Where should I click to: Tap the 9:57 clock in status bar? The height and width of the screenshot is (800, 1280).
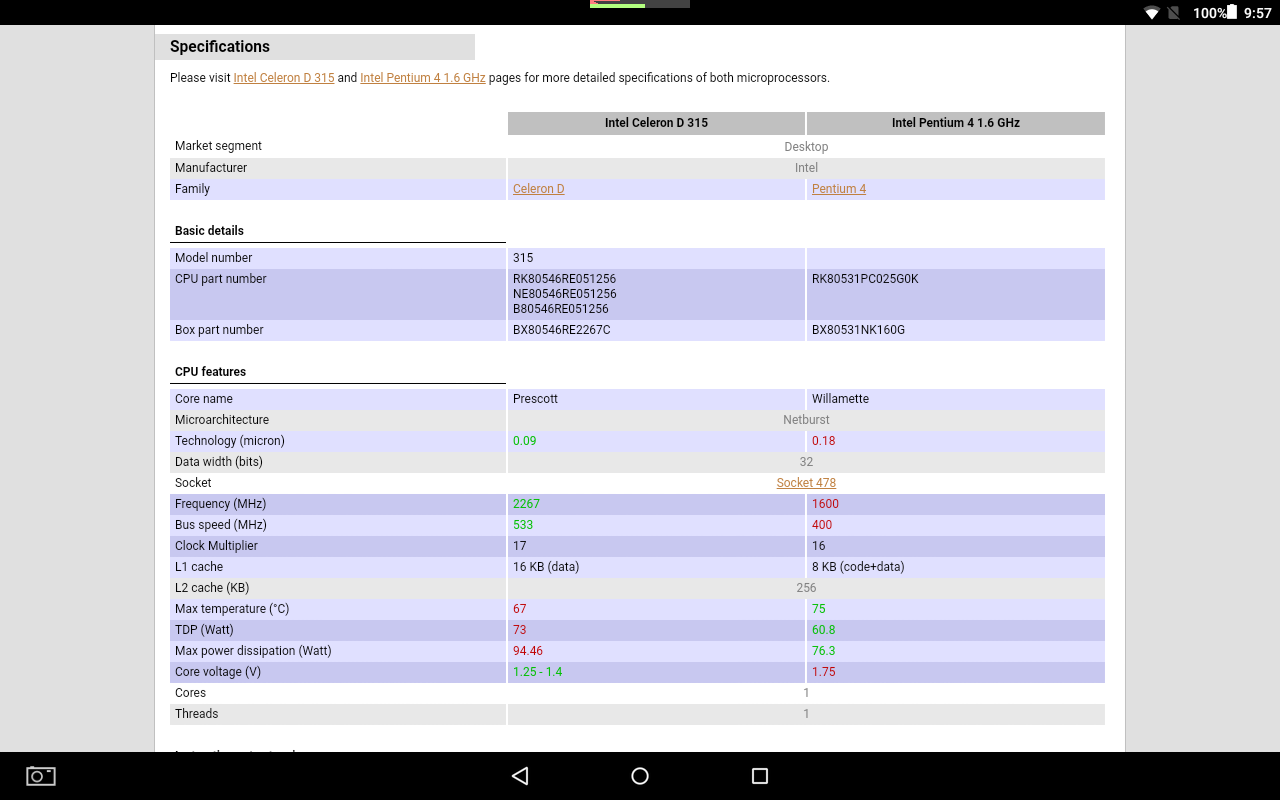1257,13
